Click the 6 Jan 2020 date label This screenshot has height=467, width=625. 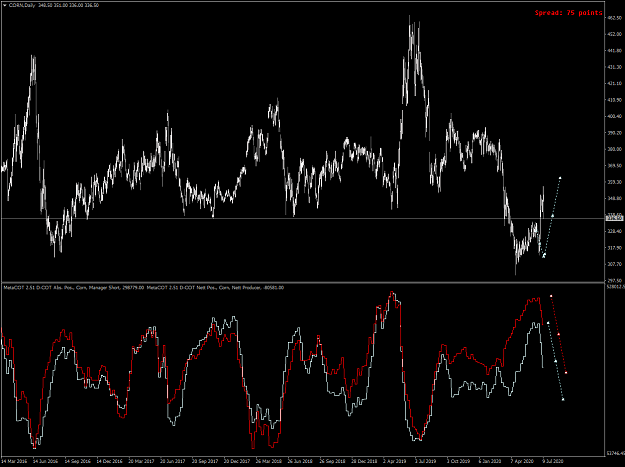click(491, 461)
